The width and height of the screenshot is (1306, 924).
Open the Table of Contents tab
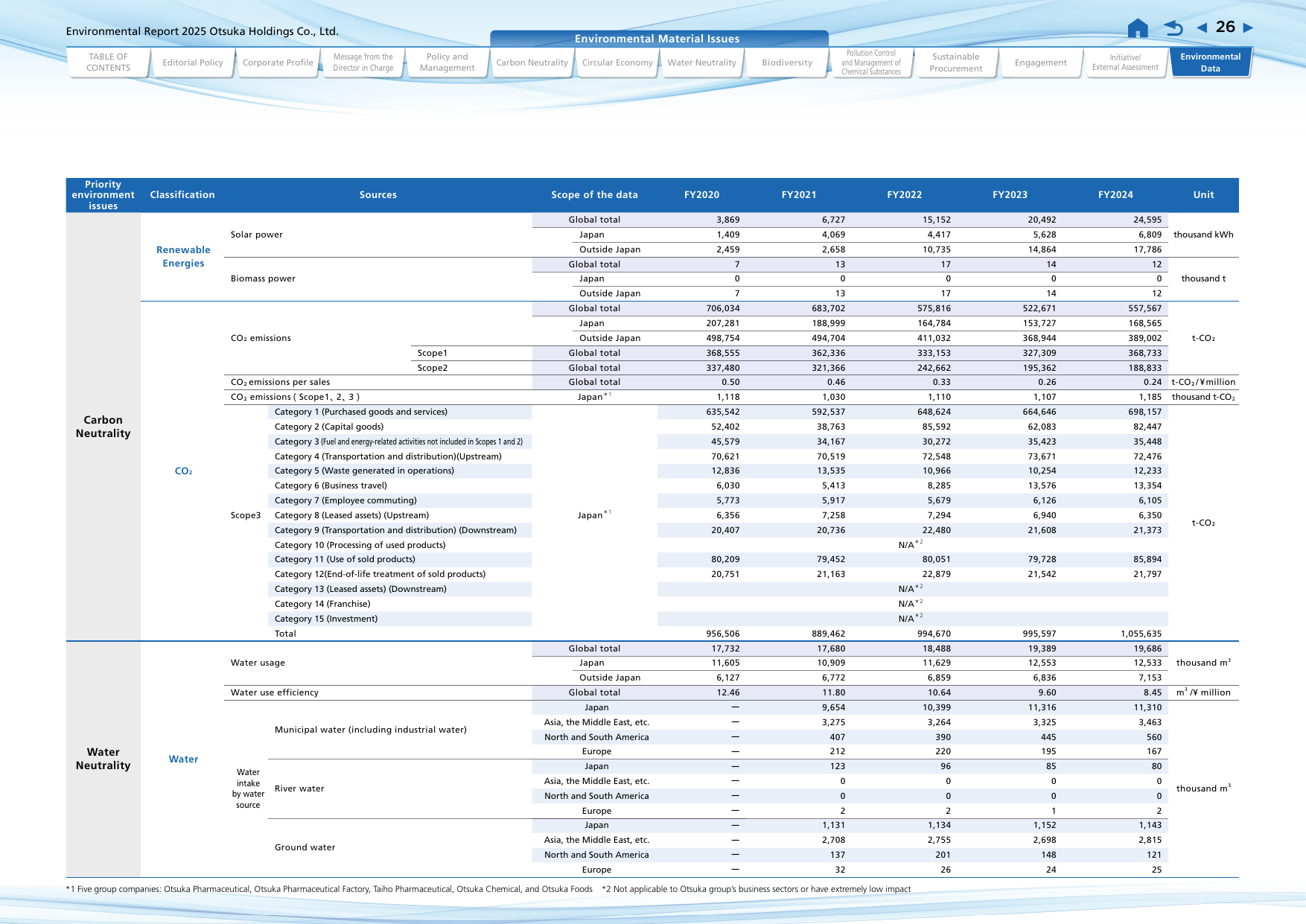[108, 63]
